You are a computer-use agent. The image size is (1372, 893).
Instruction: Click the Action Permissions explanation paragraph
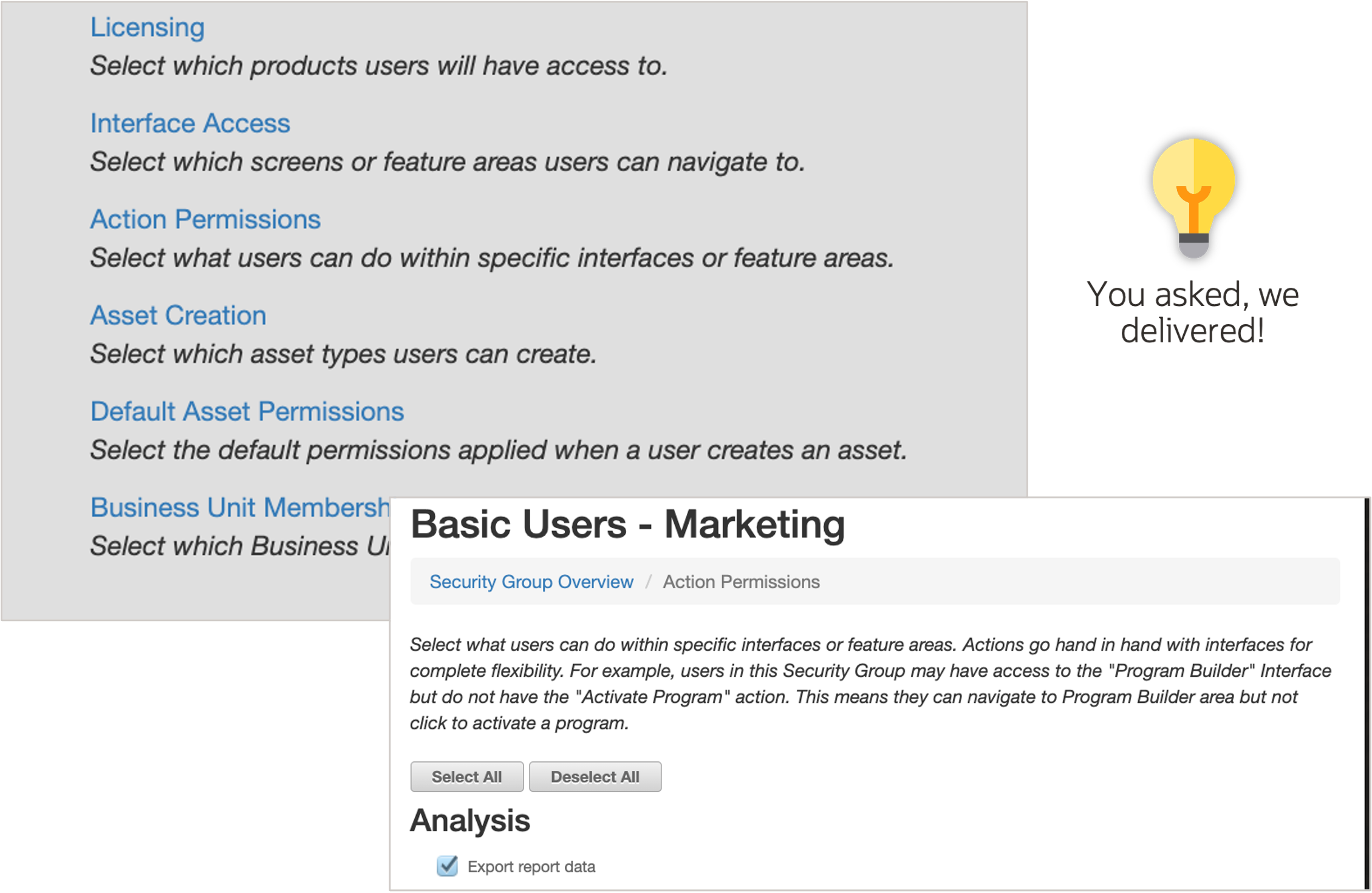point(870,684)
